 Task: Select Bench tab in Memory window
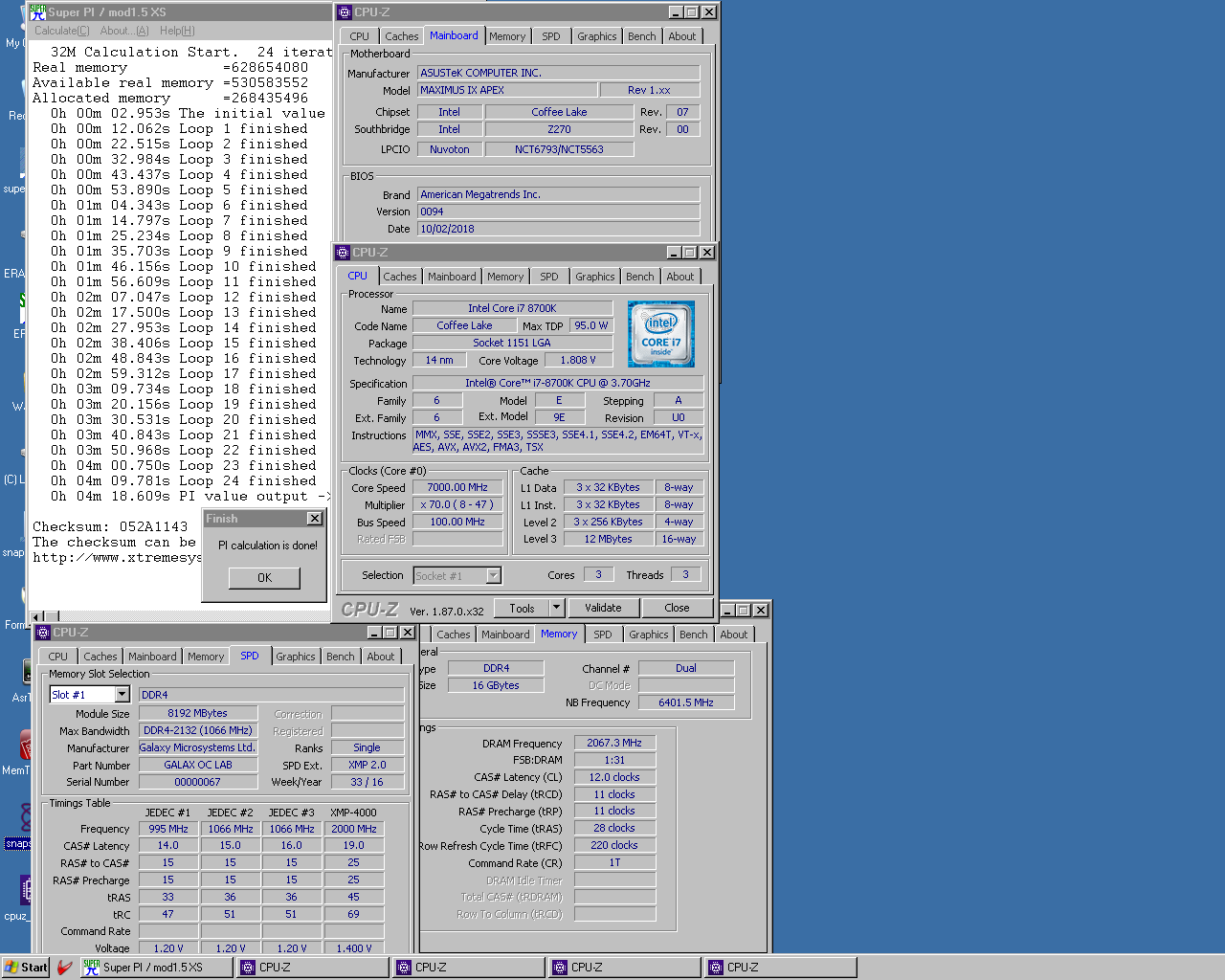[x=694, y=635]
